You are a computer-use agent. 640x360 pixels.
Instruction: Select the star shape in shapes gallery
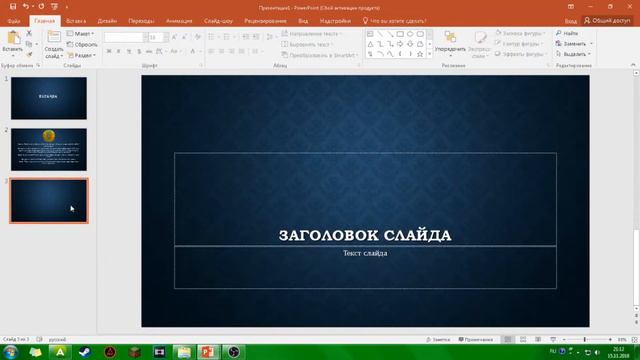420,54
